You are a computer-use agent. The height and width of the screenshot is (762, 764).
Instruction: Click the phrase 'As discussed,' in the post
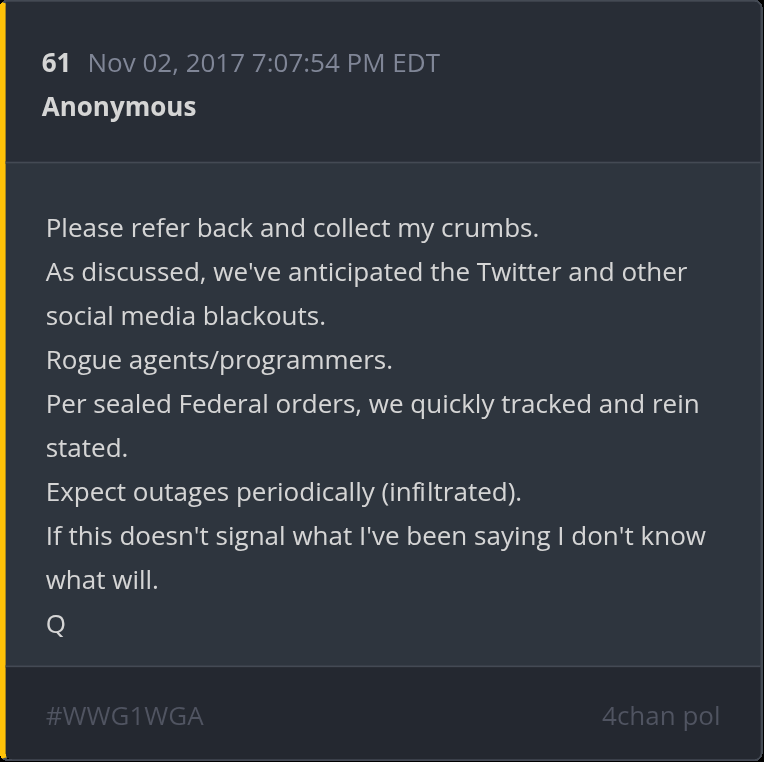(126, 272)
